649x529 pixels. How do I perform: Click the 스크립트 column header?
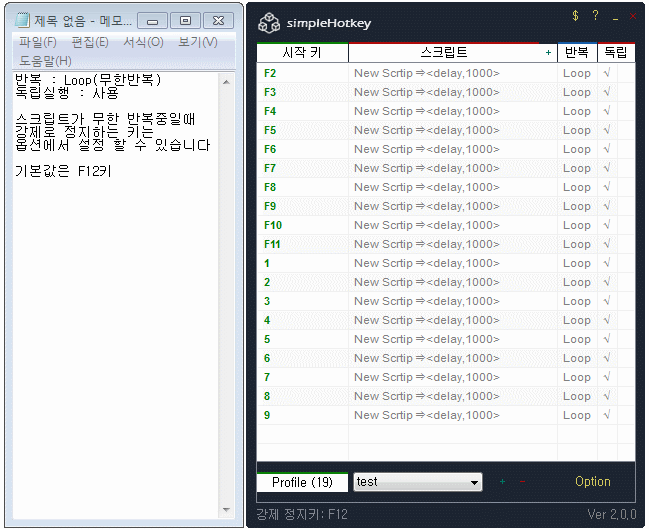coord(444,53)
